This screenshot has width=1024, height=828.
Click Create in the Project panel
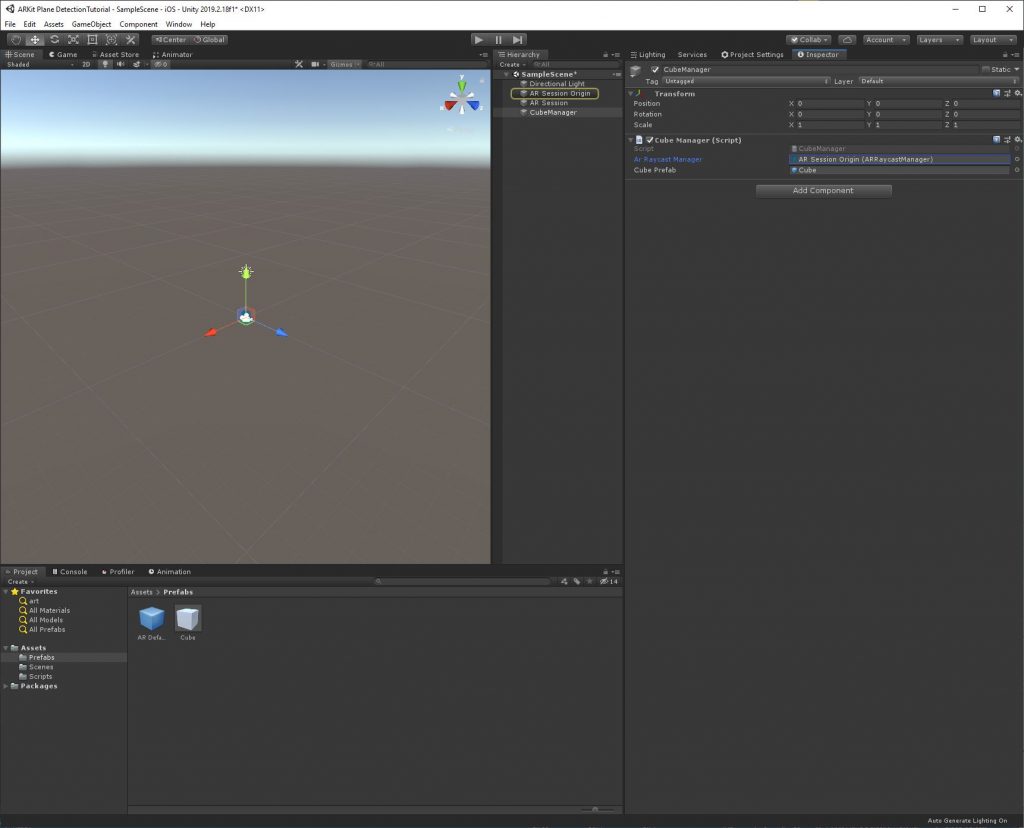[x=20, y=582]
